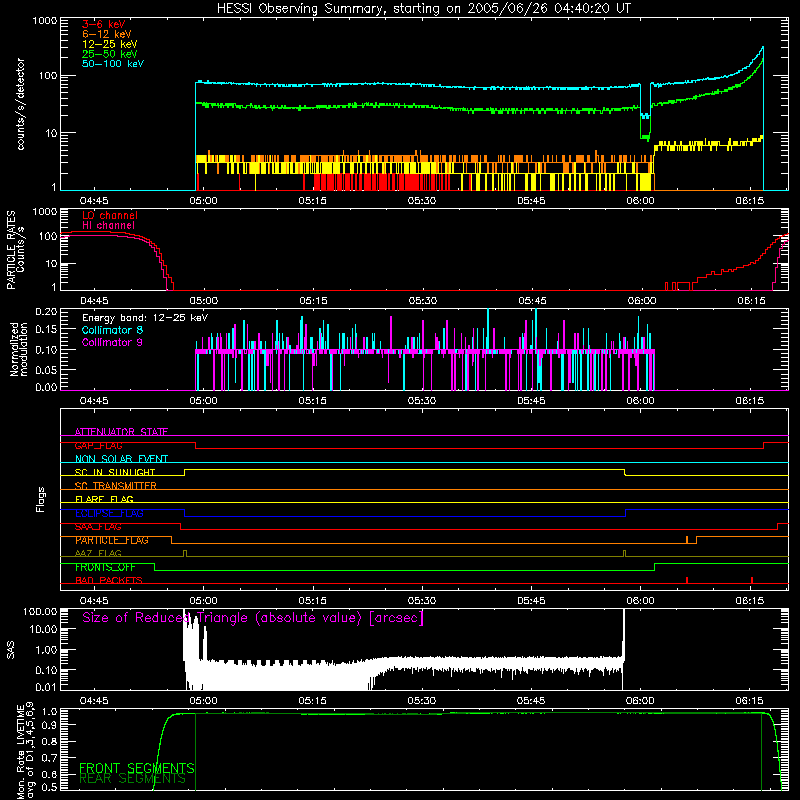Click the 0.7 value on livetime axis
This screenshot has height=800, width=800.
(50, 758)
